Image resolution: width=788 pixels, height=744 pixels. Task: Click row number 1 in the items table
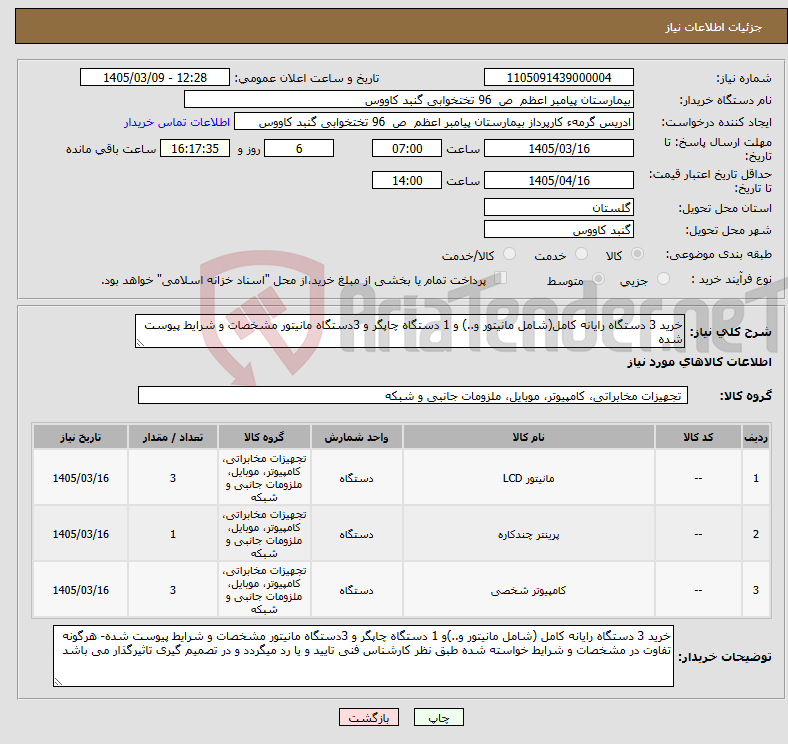(x=756, y=478)
